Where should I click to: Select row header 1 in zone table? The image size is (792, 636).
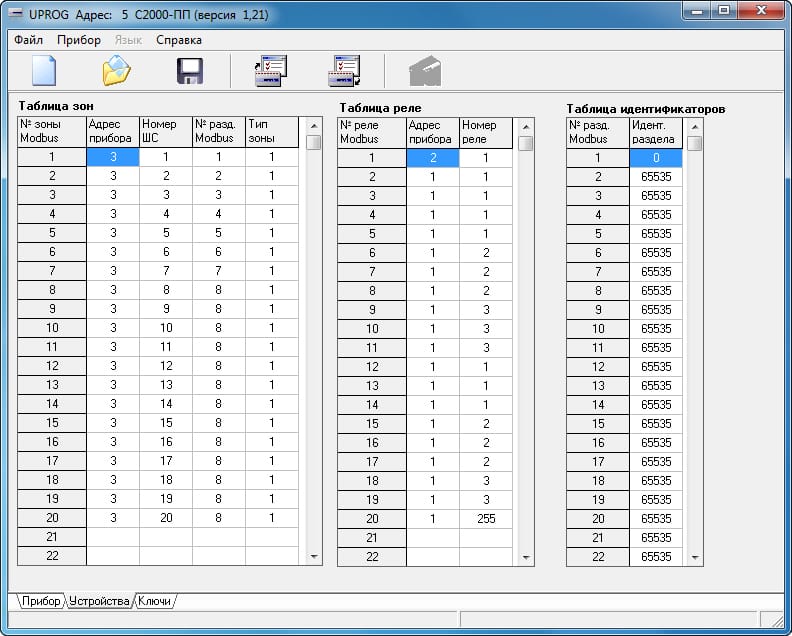pos(52,157)
